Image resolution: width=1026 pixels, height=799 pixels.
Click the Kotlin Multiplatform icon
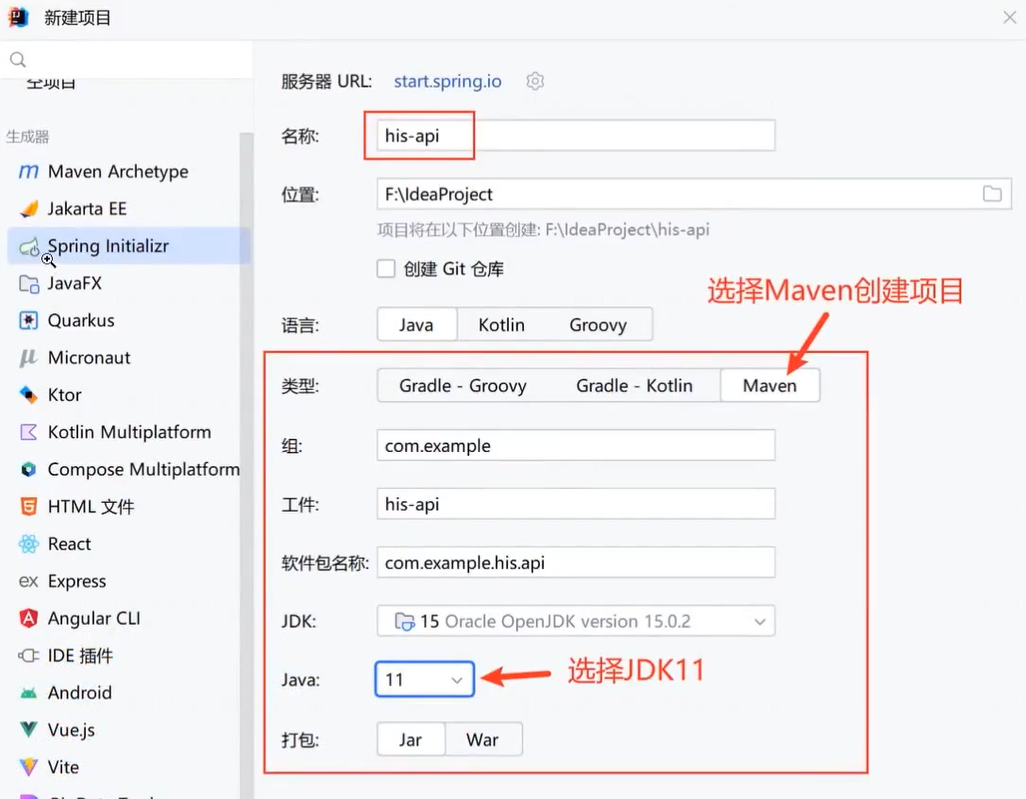(x=28, y=433)
